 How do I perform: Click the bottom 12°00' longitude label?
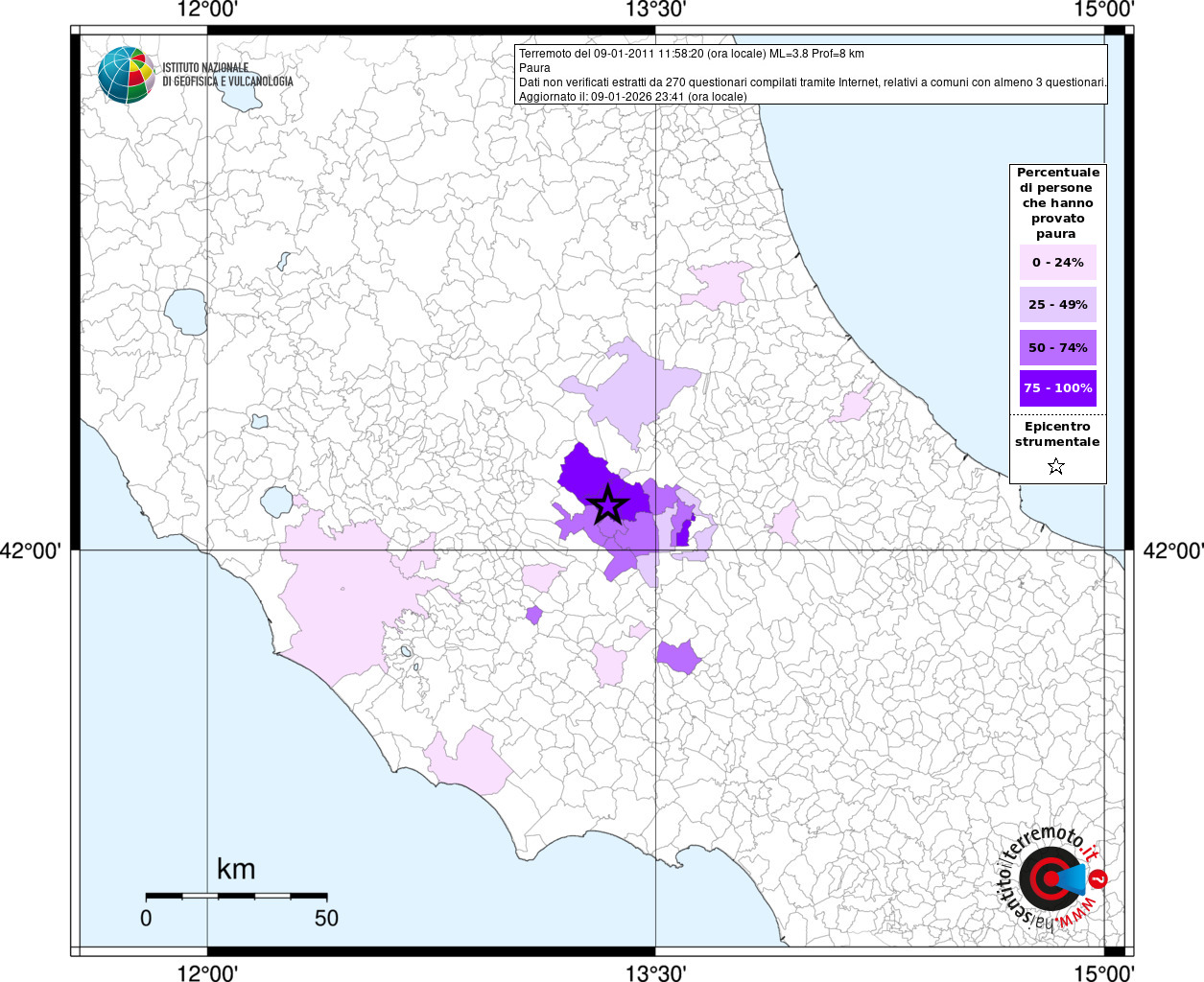pyautogui.click(x=207, y=973)
